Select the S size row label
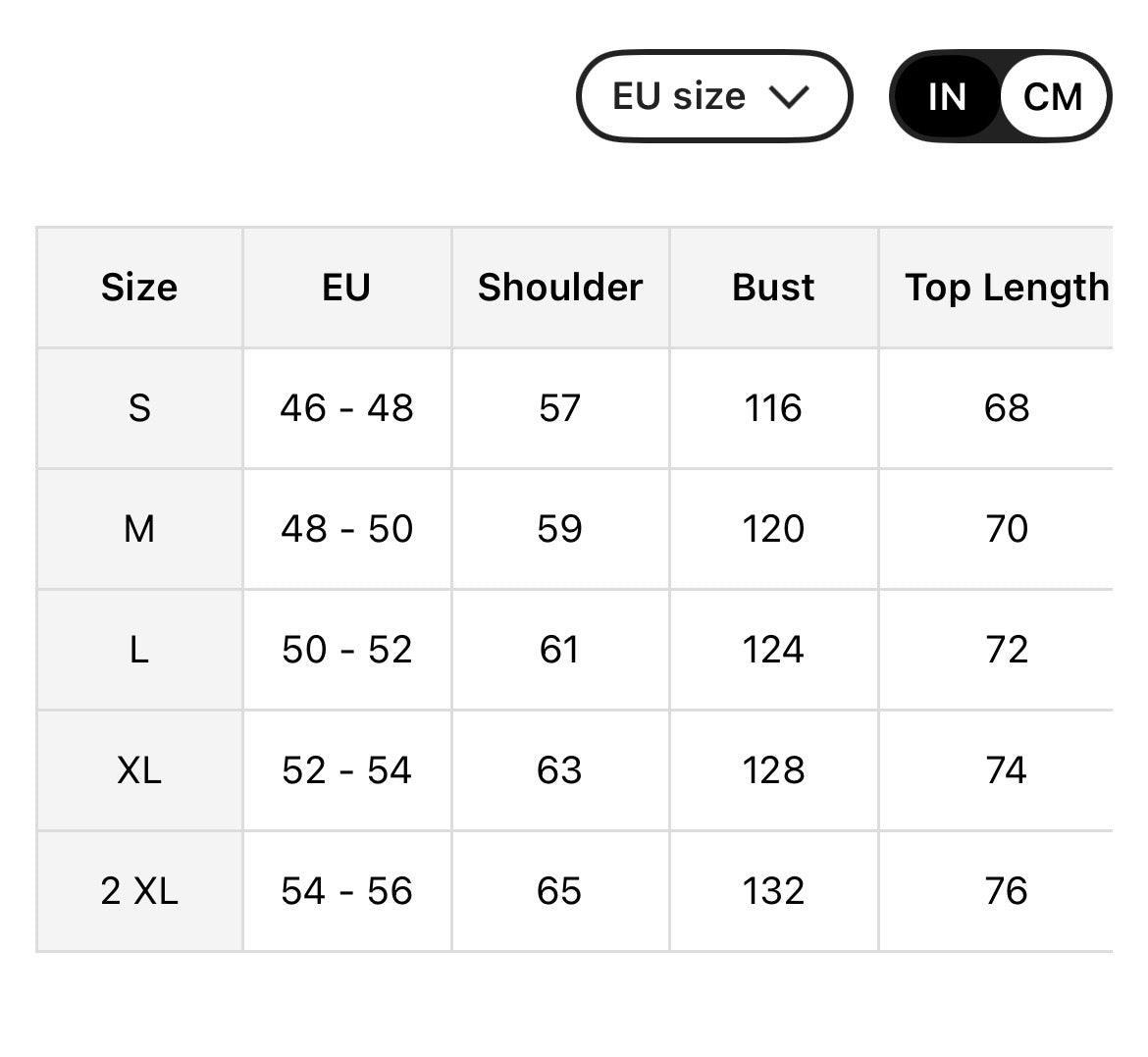This screenshot has height=1057, width=1148. 139,408
